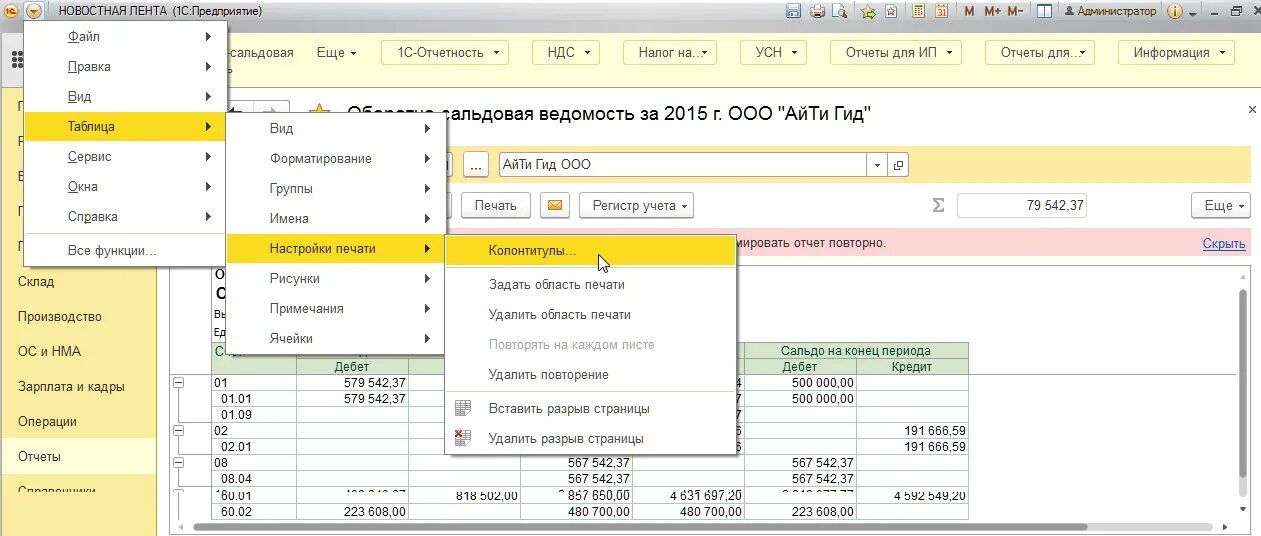Viewport: 1261px width, 536px height.
Task: Collapse group for account 01
Action: pyautogui.click(x=179, y=383)
